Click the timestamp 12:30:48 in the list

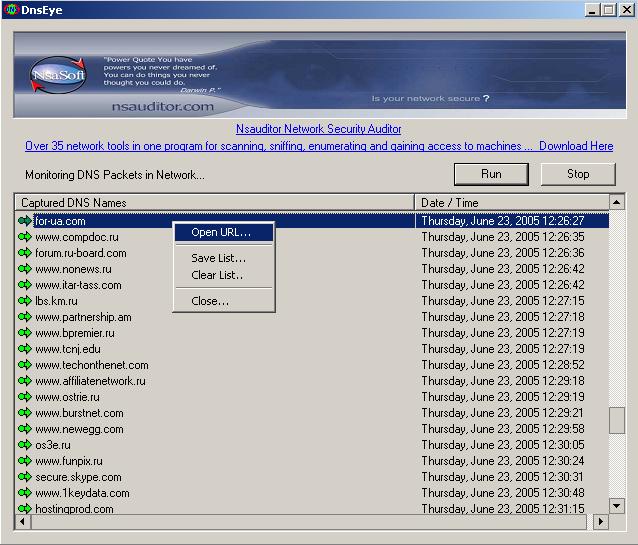pos(503,493)
